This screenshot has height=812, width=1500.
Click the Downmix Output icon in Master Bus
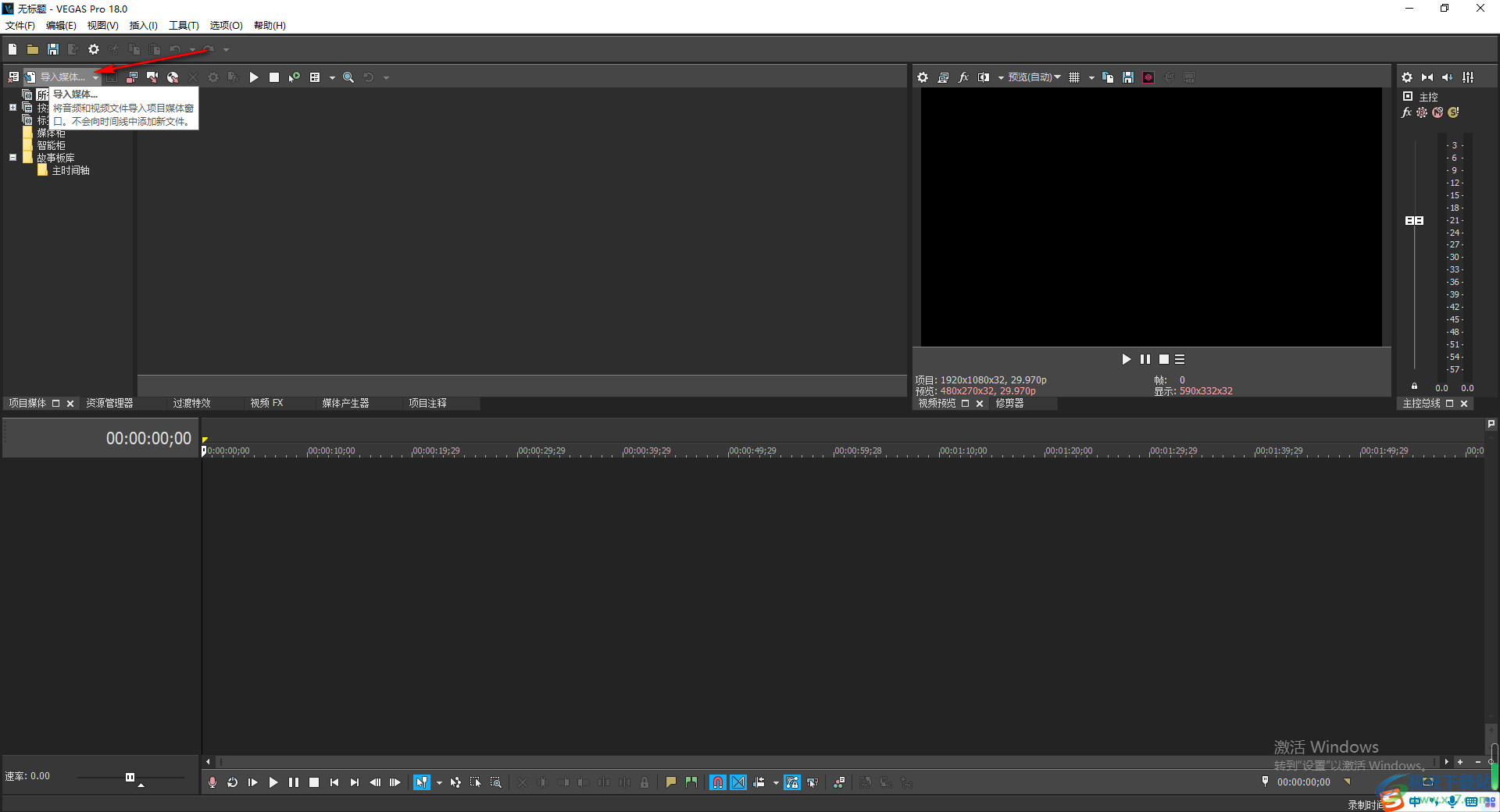[x=1427, y=77]
